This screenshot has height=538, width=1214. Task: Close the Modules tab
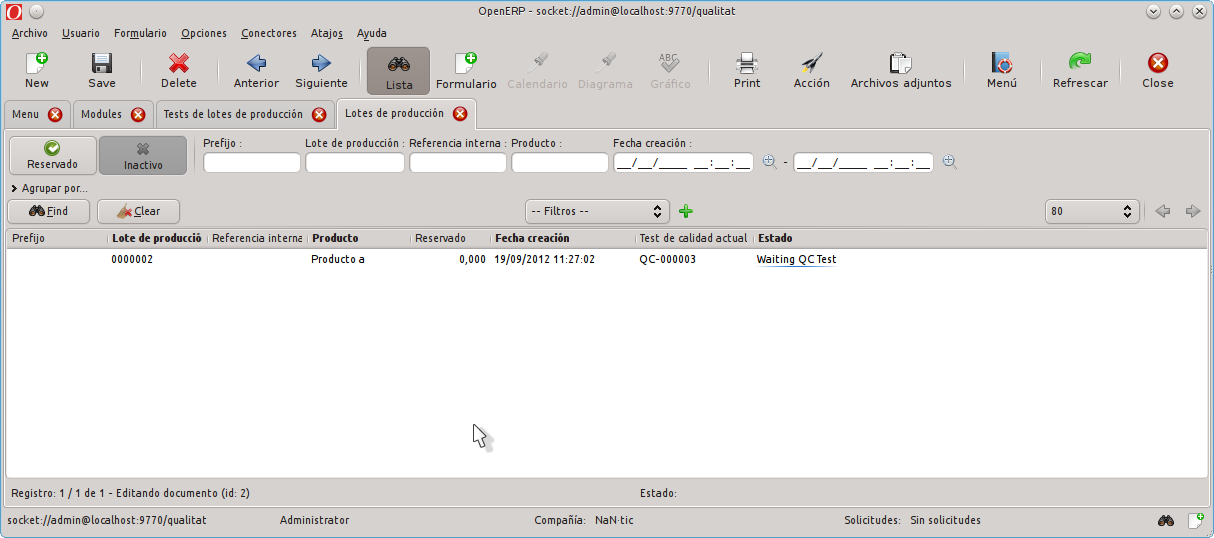[137, 115]
